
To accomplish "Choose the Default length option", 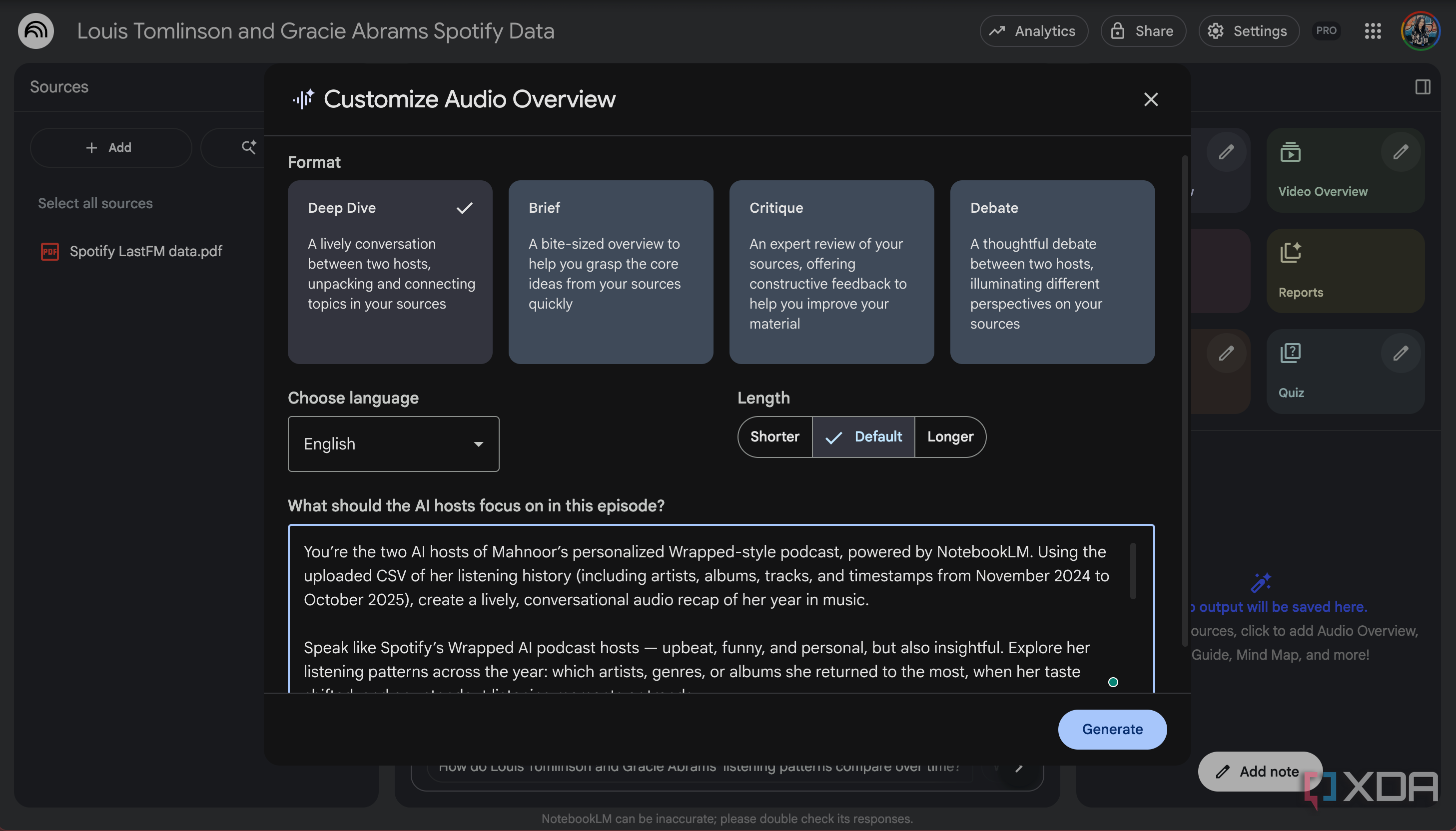I will point(863,436).
